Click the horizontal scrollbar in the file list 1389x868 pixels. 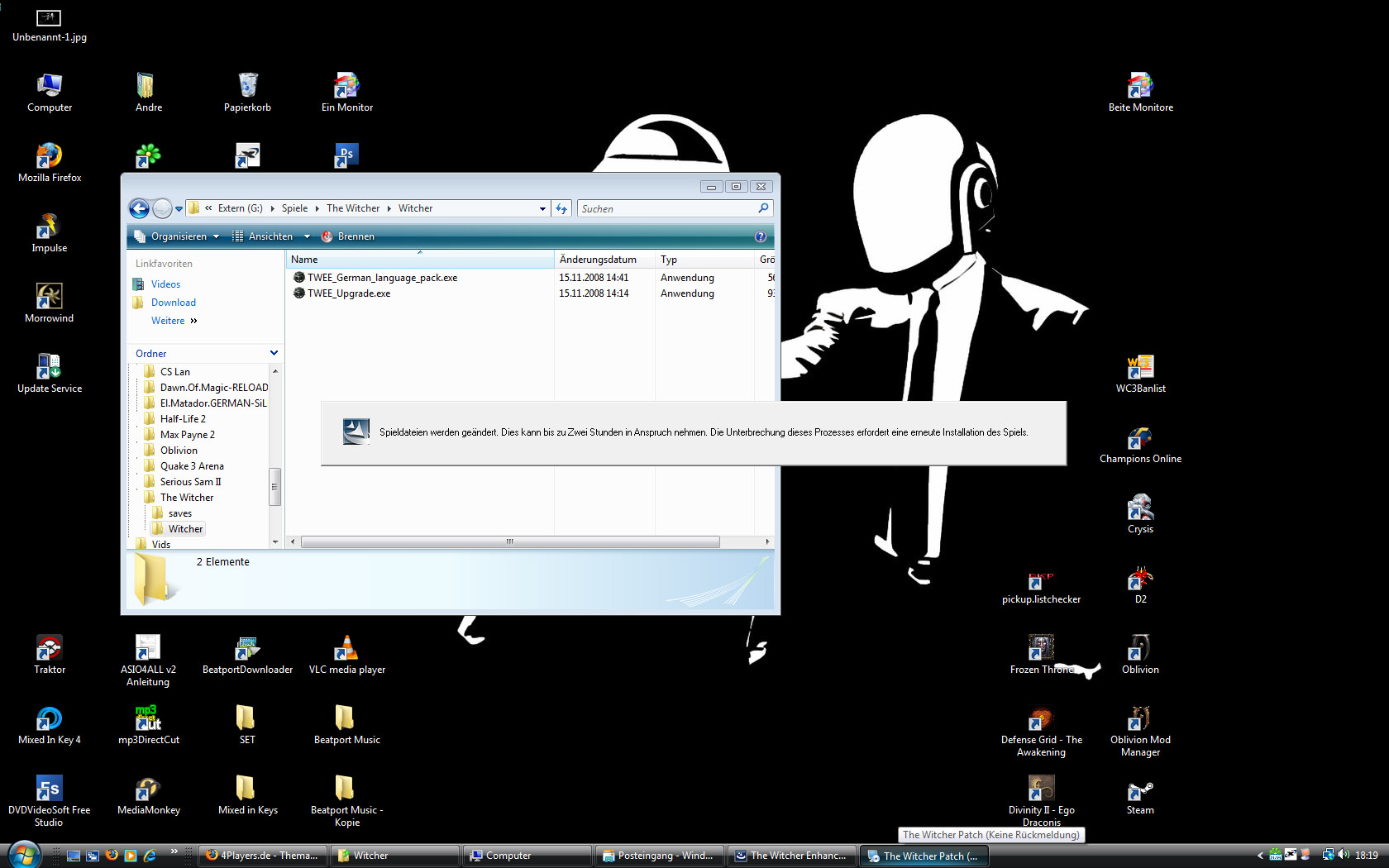pos(510,542)
